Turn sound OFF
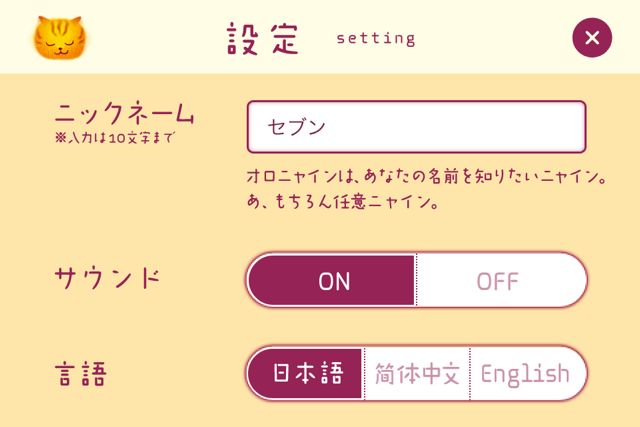The height and width of the screenshot is (427, 640). tap(501, 280)
